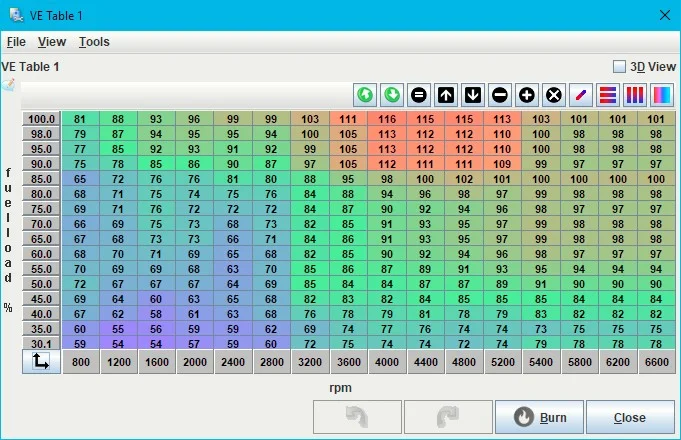Click the redo arrow button
This screenshot has width=681, height=440.
tap(448, 417)
